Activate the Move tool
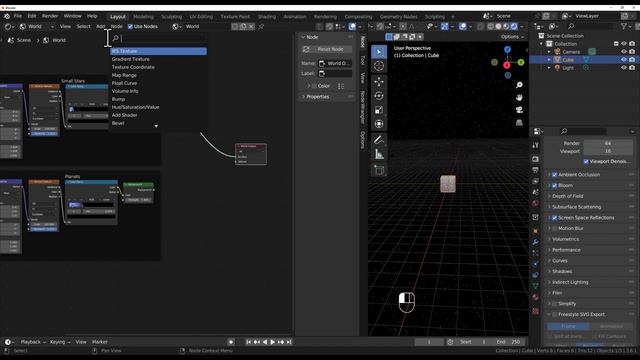This screenshot has width=640, height=360. (x=379, y=81)
